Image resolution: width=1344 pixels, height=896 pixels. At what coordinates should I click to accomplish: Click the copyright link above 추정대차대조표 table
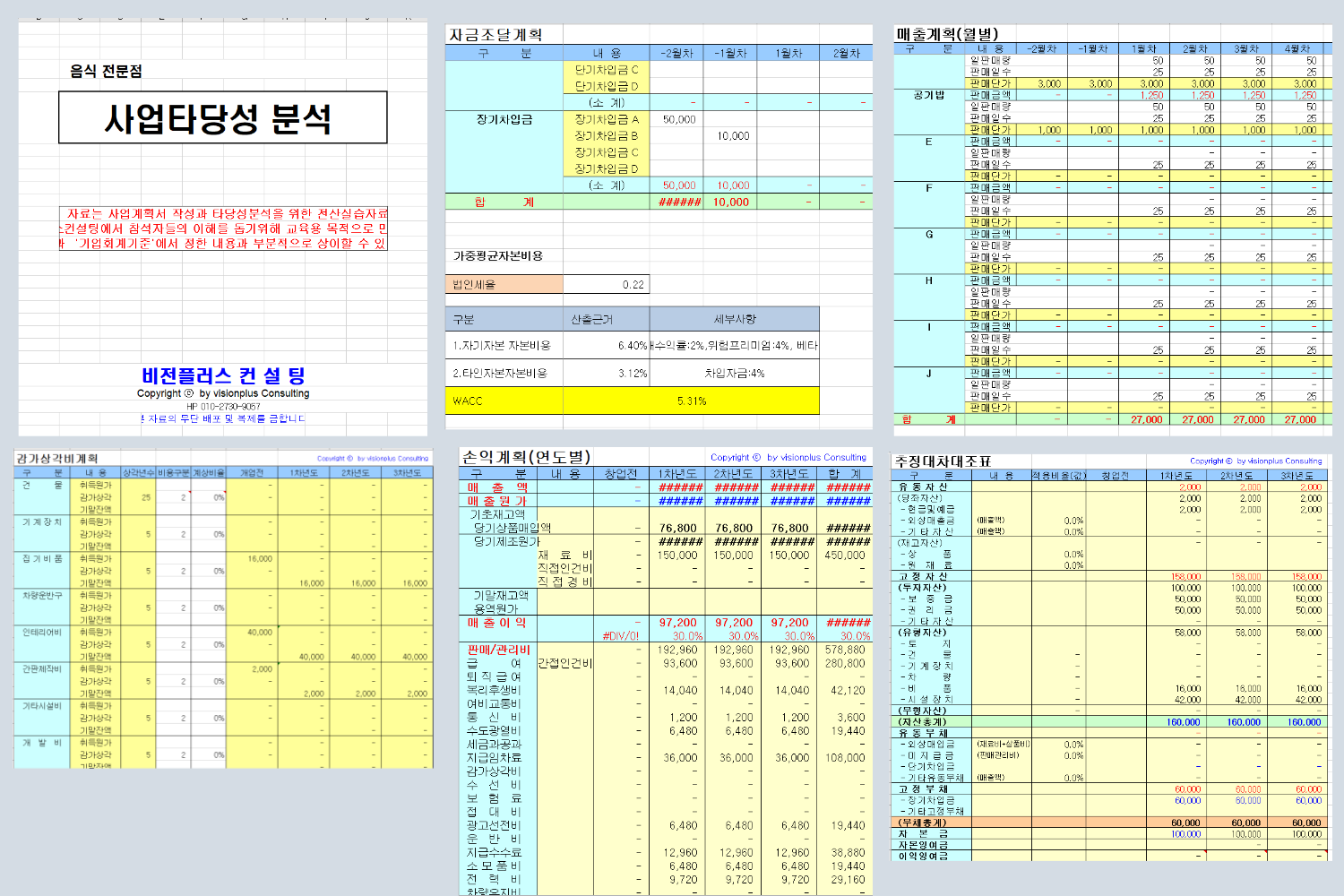1255,461
